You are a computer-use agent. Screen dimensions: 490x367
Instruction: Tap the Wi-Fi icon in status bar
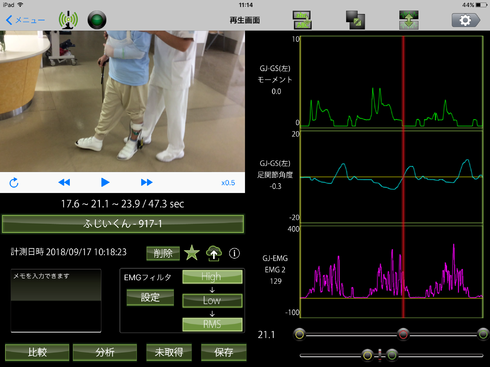pos(20,5)
